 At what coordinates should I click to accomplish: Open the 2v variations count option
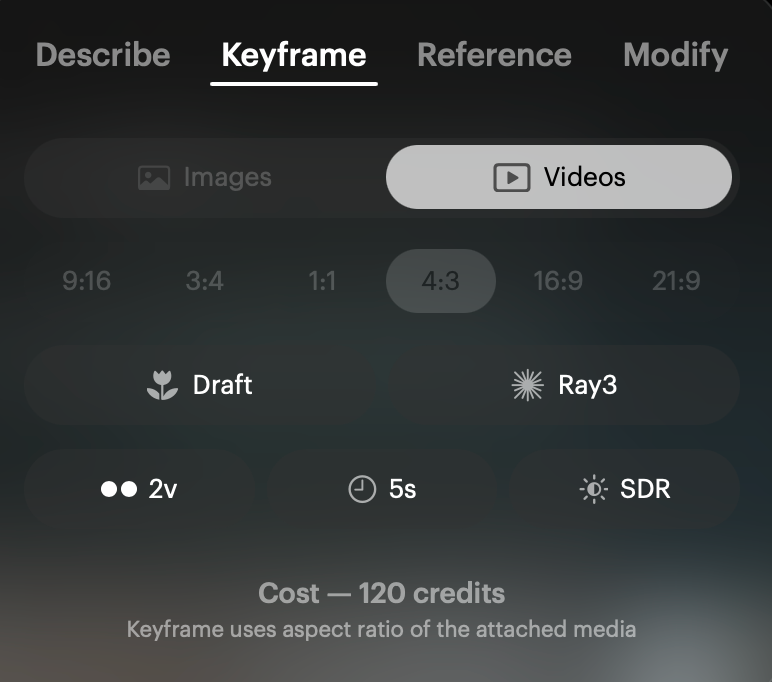(139, 489)
